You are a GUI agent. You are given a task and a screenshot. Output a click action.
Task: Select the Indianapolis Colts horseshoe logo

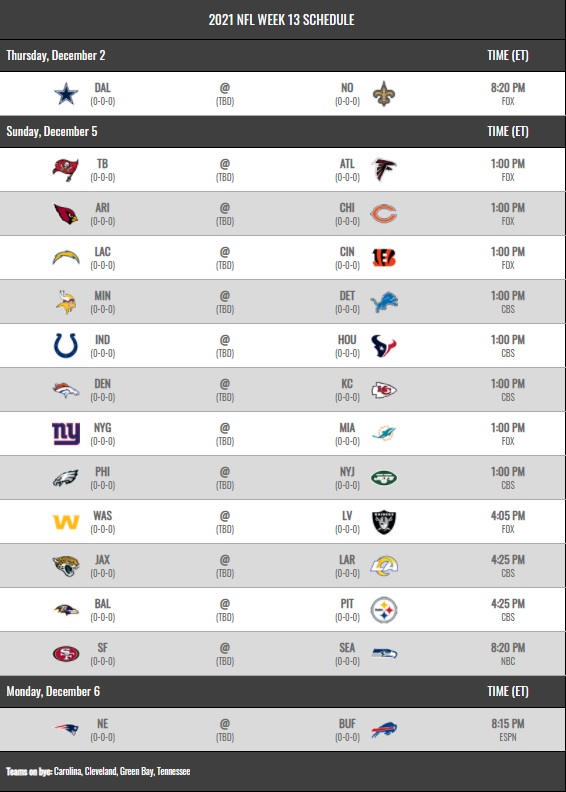coord(66,345)
